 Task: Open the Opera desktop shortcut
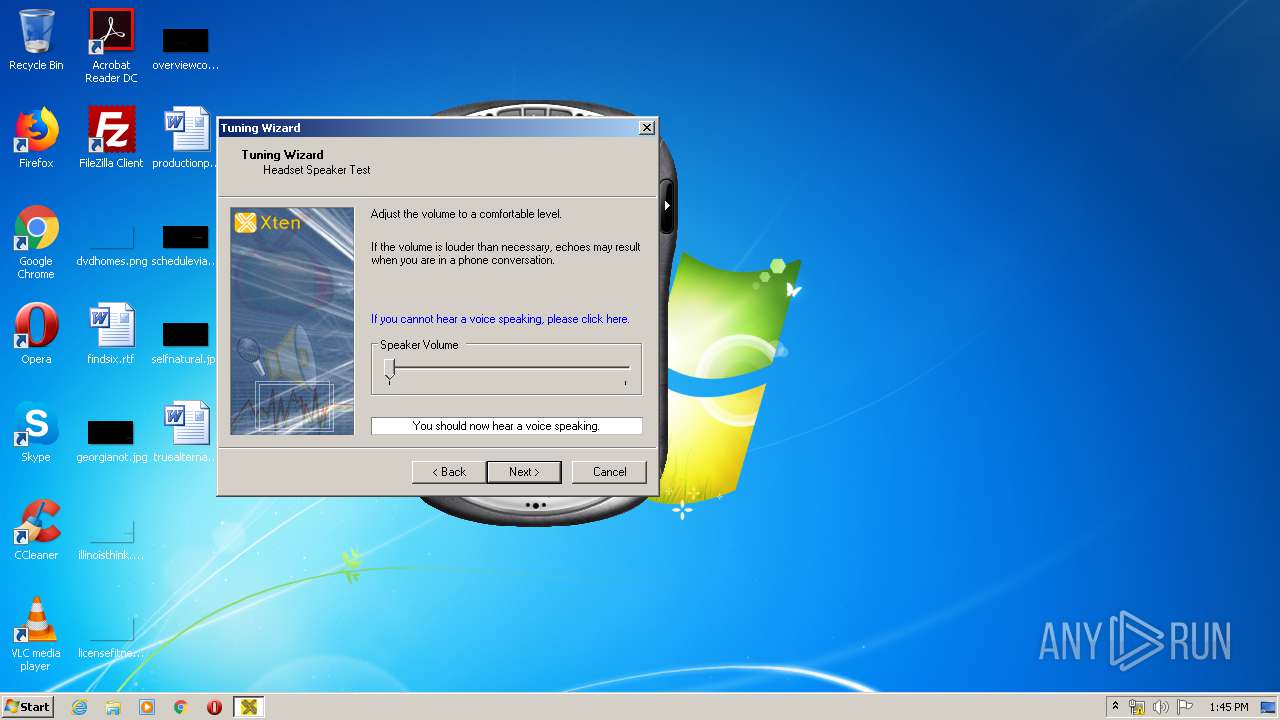click(x=36, y=334)
